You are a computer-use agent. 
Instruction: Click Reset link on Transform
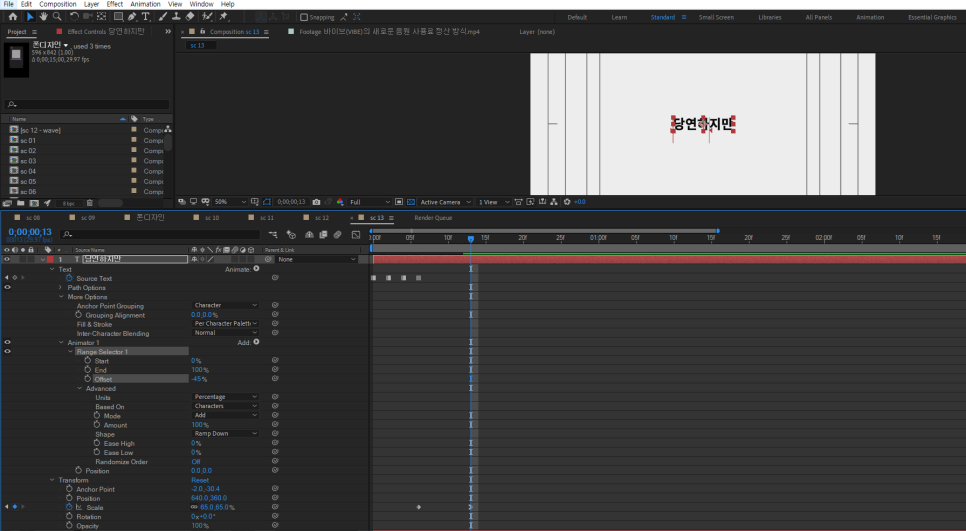click(x=200, y=480)
